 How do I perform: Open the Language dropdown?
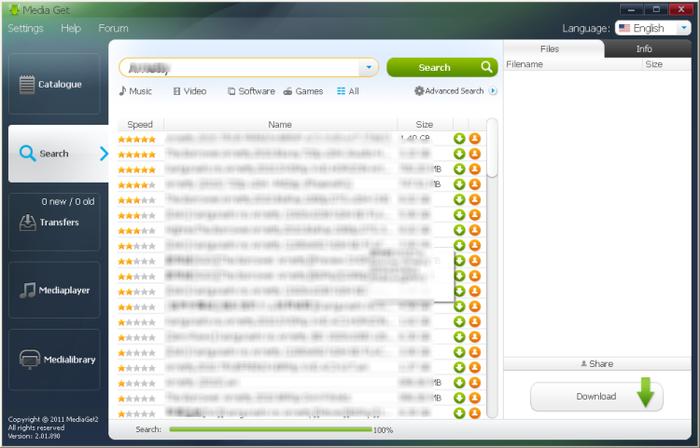[x=655, y=28]
